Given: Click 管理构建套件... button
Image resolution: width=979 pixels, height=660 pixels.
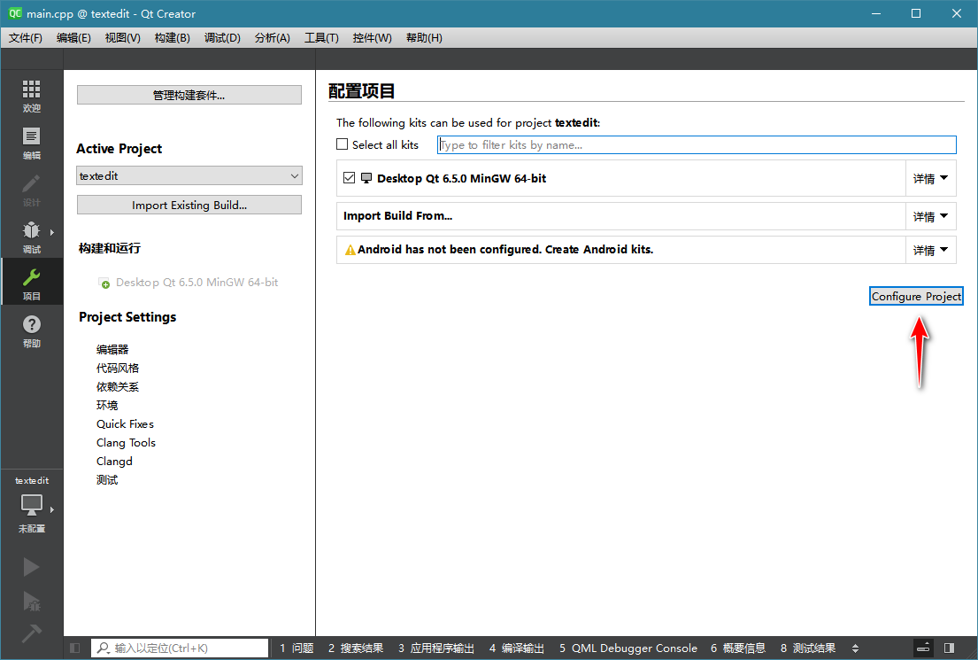Looking at the screenshot, I should click(x=189, y=95).
